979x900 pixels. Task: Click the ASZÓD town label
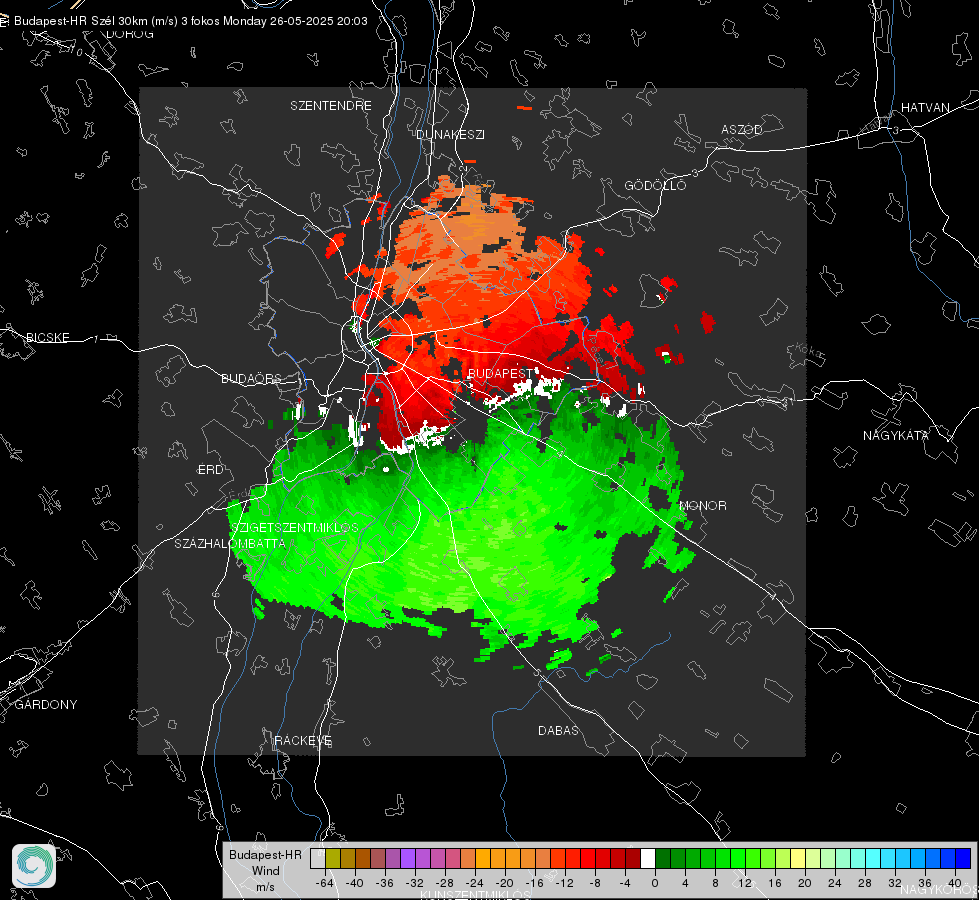742,129
